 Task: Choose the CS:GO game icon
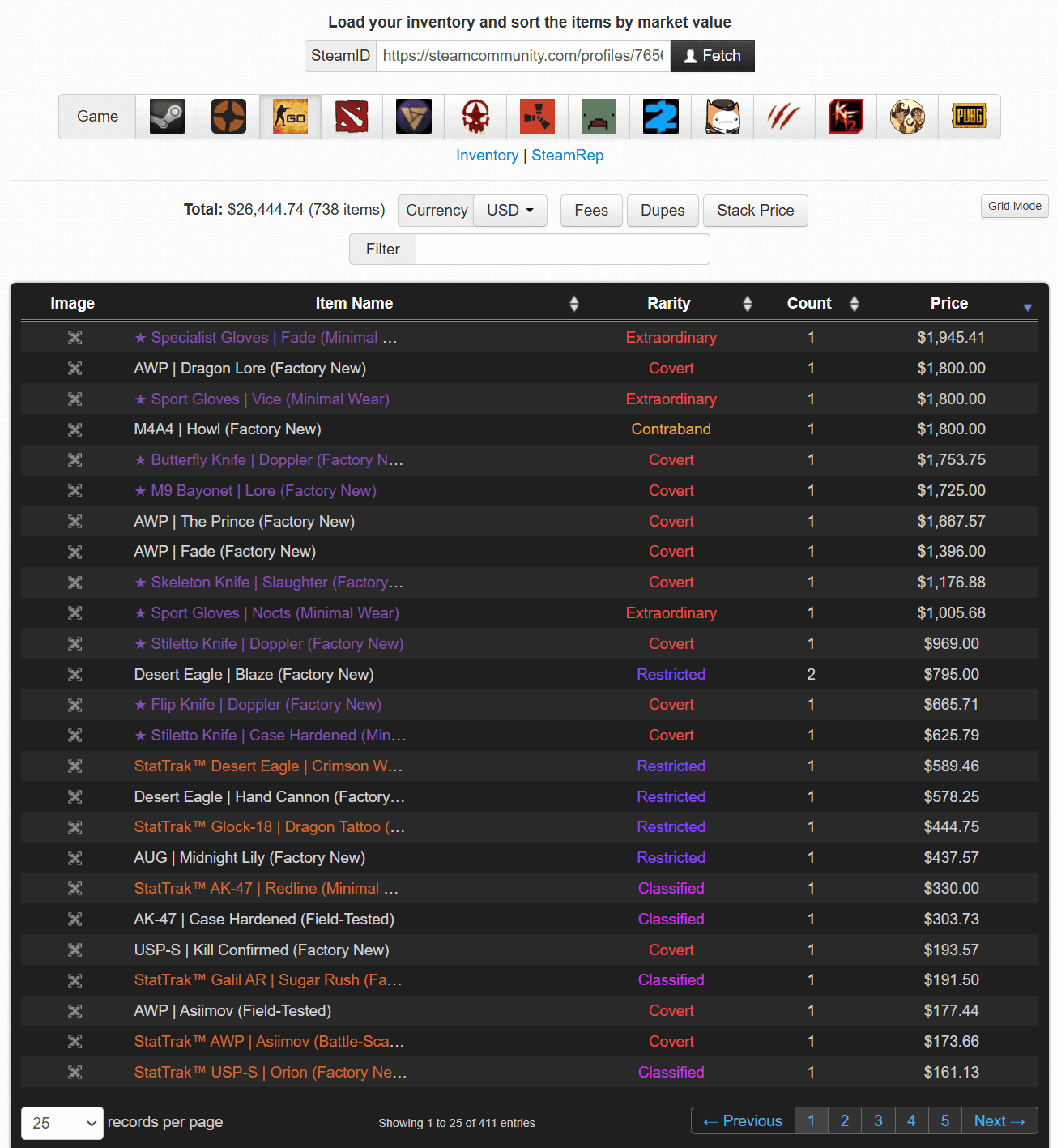coord(290,117)
